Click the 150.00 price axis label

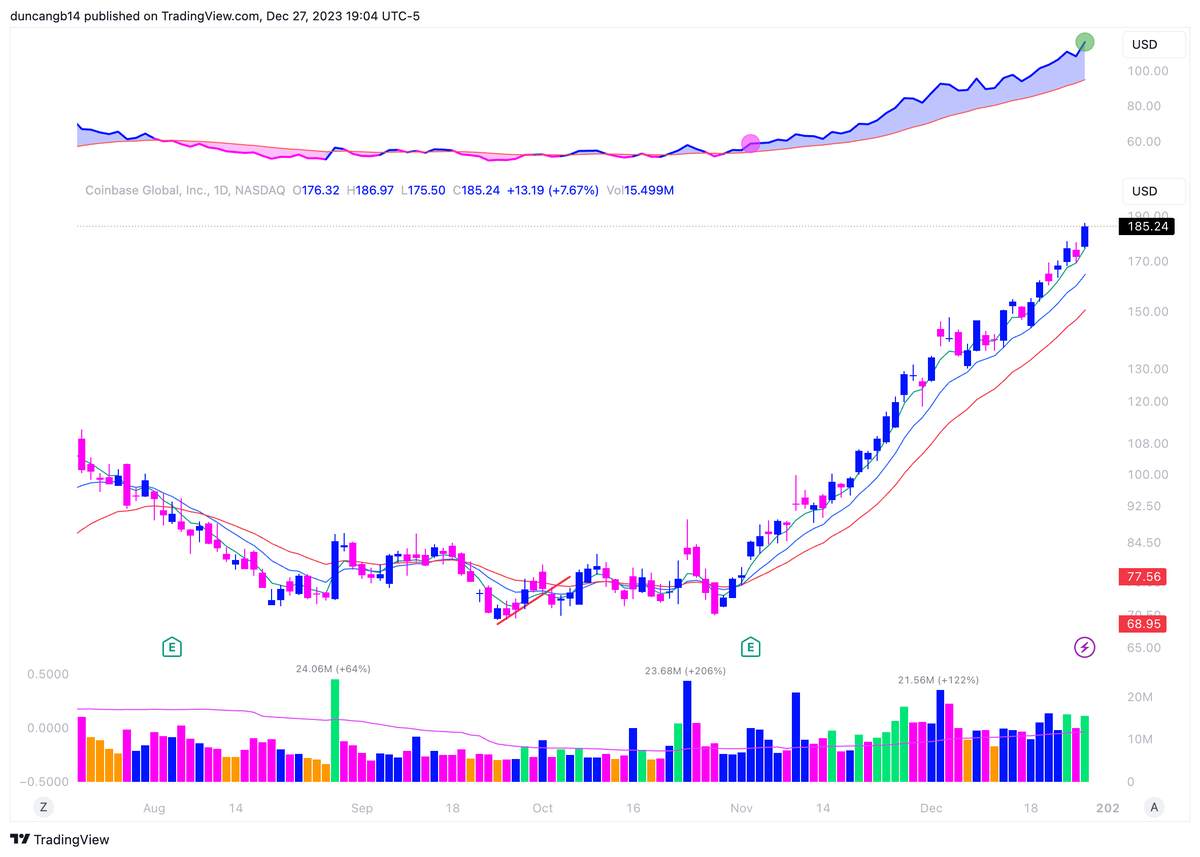click(1148, 311)
